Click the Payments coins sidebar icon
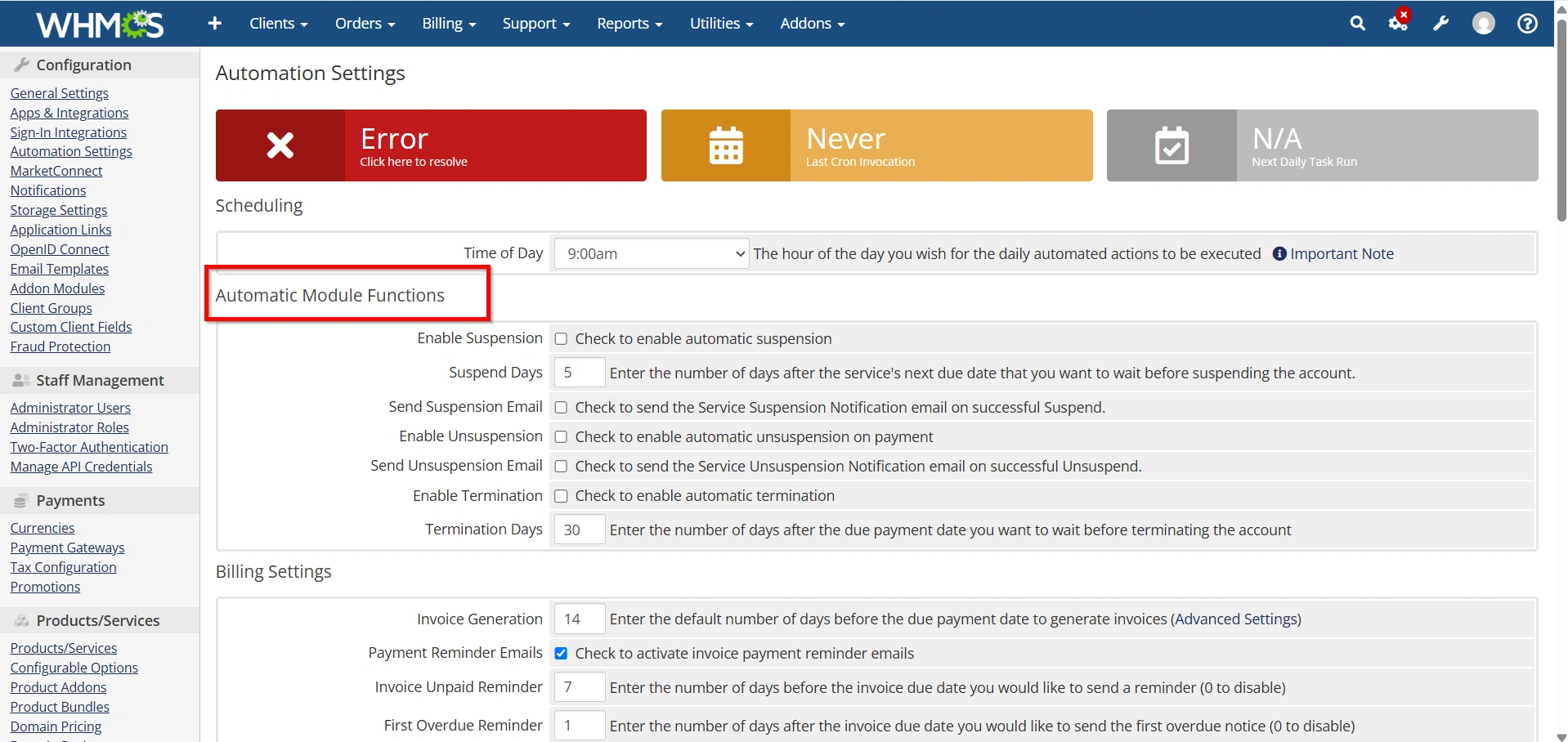Viewport: 1568px width, 742px height. 21,500
